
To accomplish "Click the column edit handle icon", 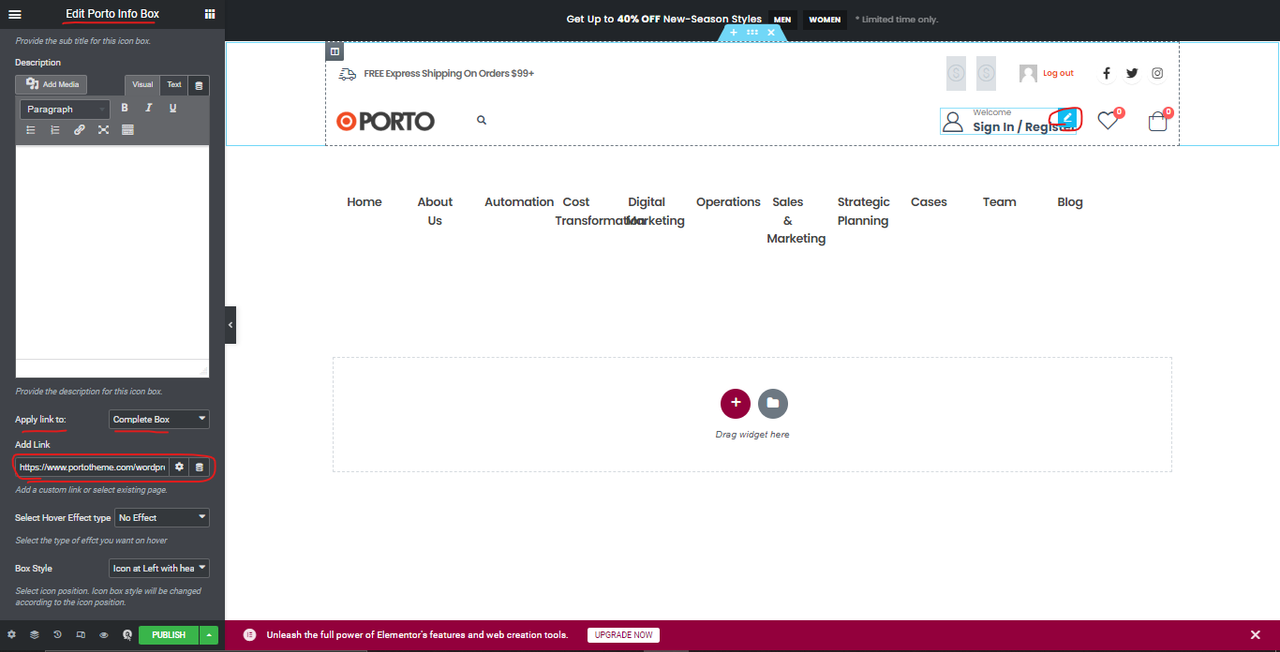I will click(x=335, y=51).
